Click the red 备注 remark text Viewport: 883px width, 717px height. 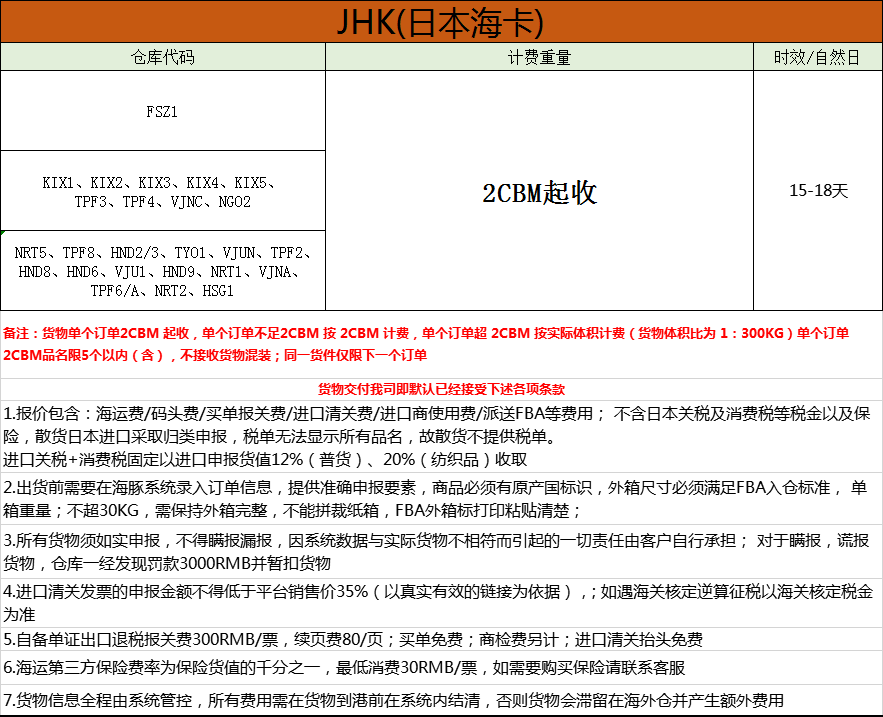point(426,344)
